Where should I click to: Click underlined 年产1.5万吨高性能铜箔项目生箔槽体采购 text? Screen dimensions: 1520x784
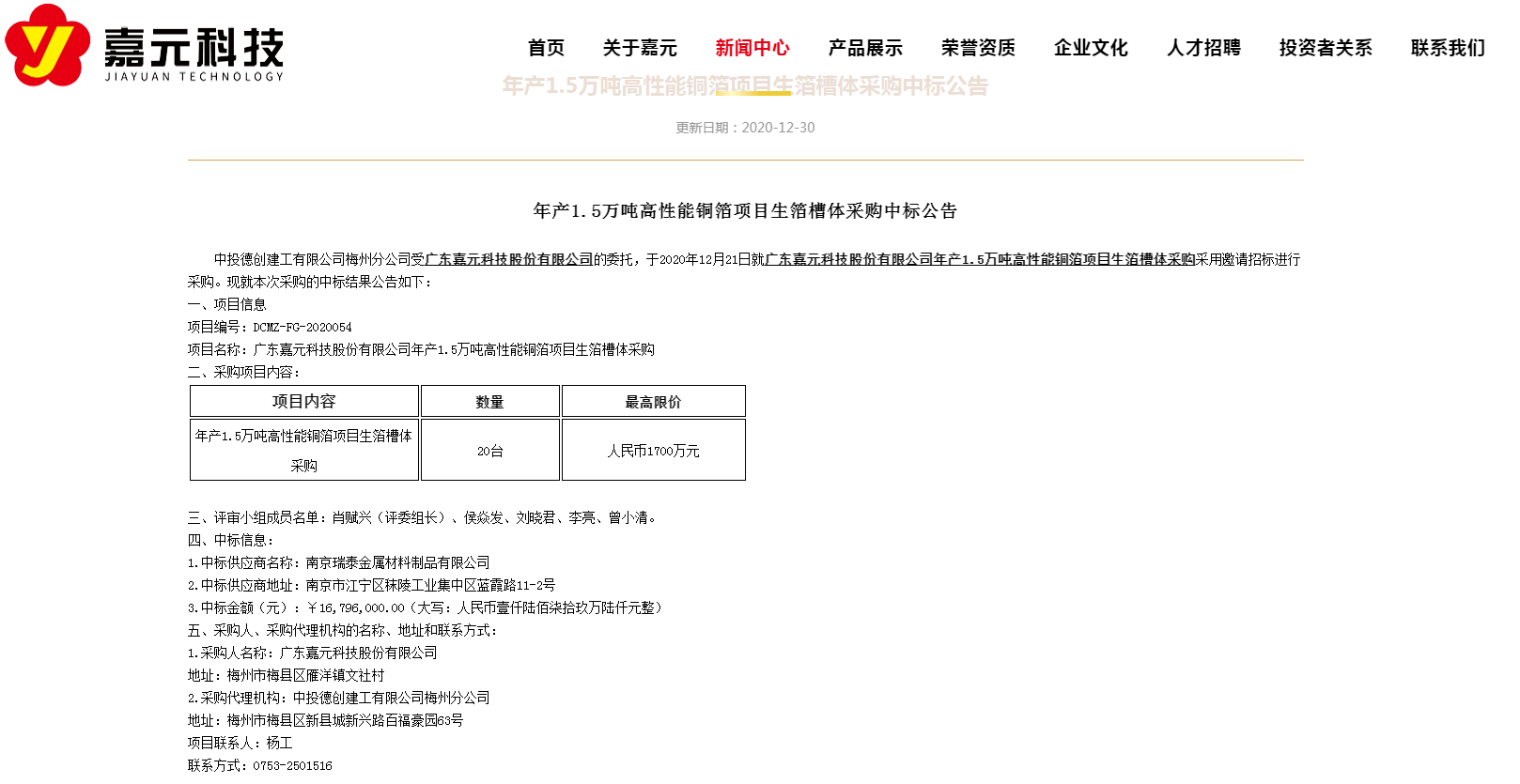pyautogui.click(x=1064, y=259)
